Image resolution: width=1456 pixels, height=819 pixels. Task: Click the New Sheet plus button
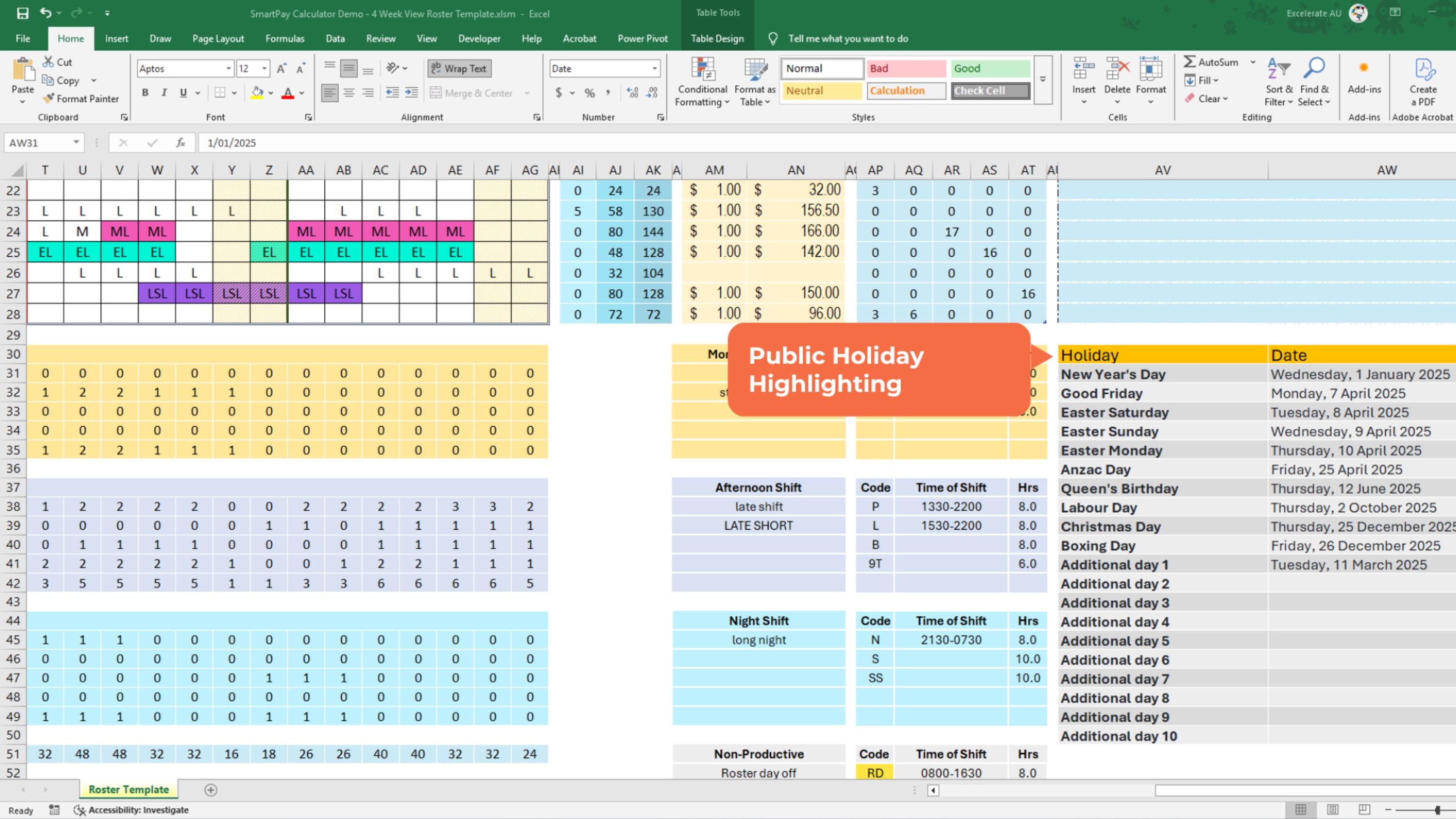point(210,789)
